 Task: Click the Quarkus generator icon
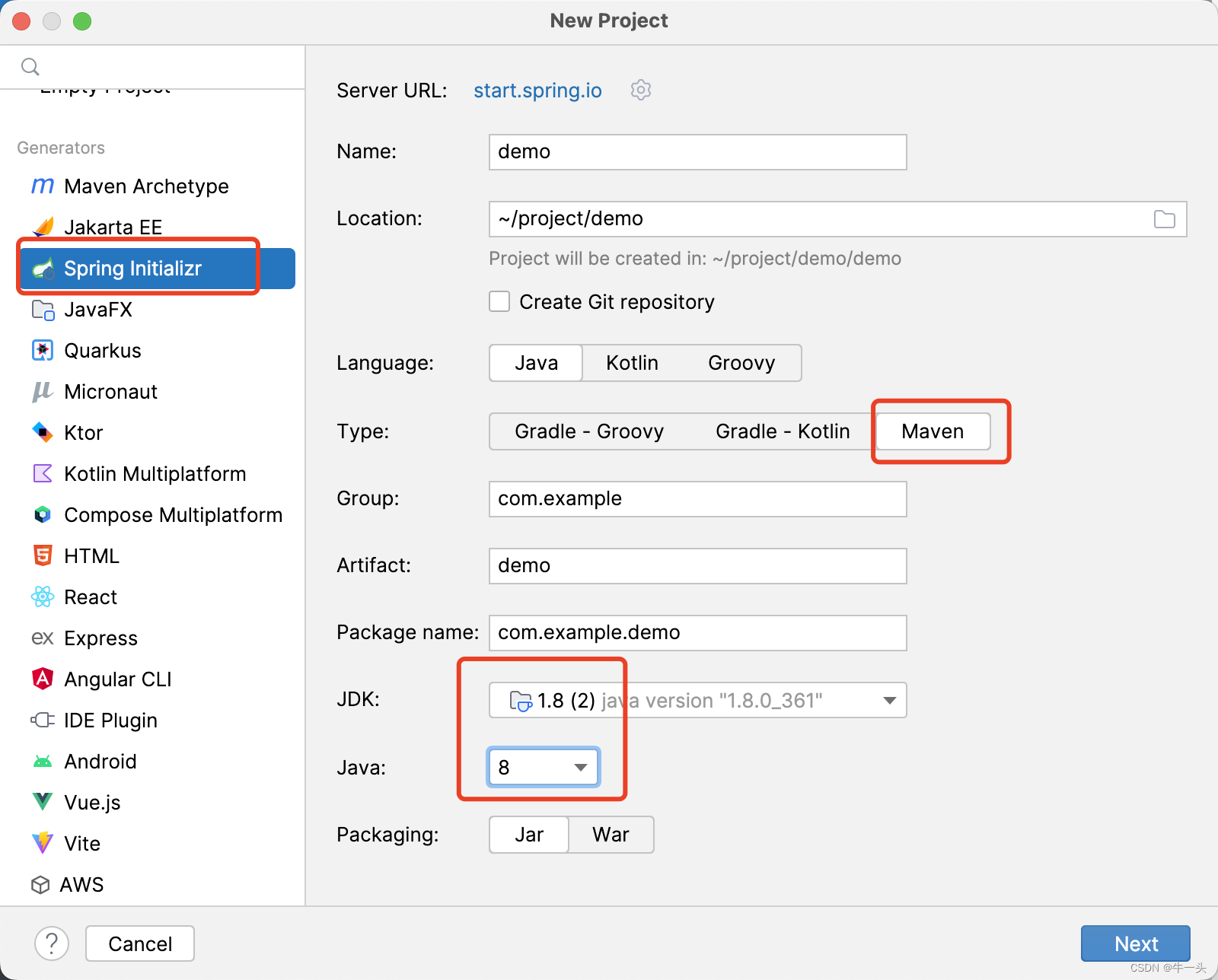pos(43,350)
